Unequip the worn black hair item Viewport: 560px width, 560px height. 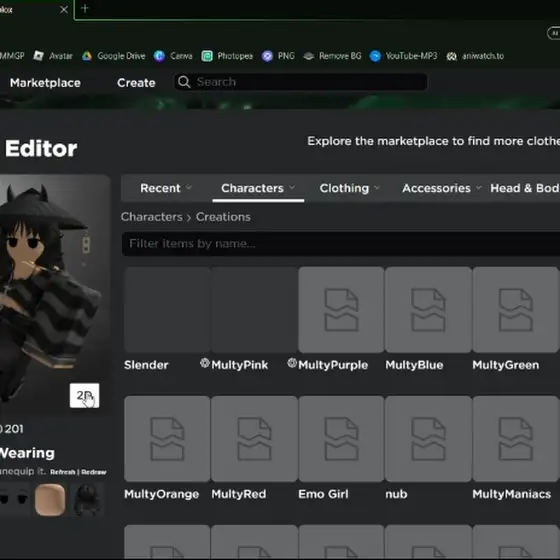tap(87, 499)
